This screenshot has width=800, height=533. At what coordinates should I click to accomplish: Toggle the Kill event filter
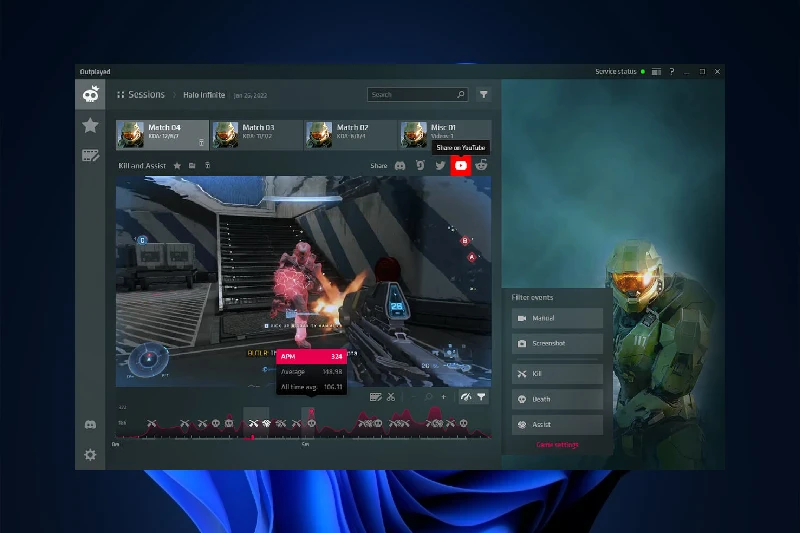(x=557, y=373)
